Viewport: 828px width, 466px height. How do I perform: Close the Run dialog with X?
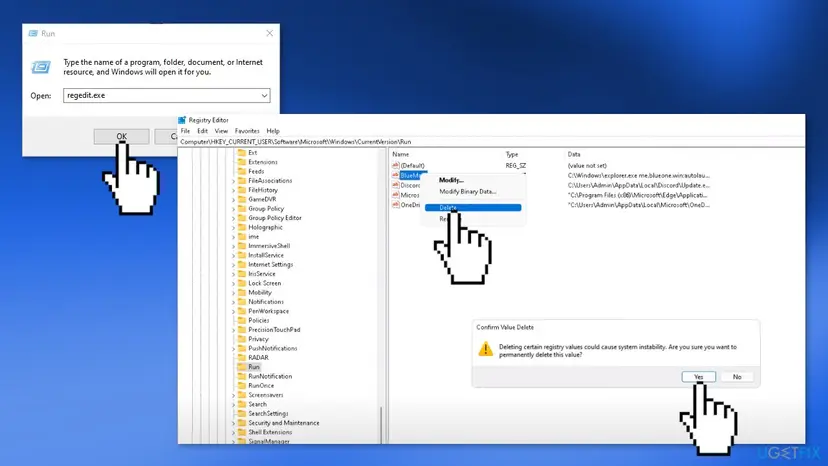270,33
